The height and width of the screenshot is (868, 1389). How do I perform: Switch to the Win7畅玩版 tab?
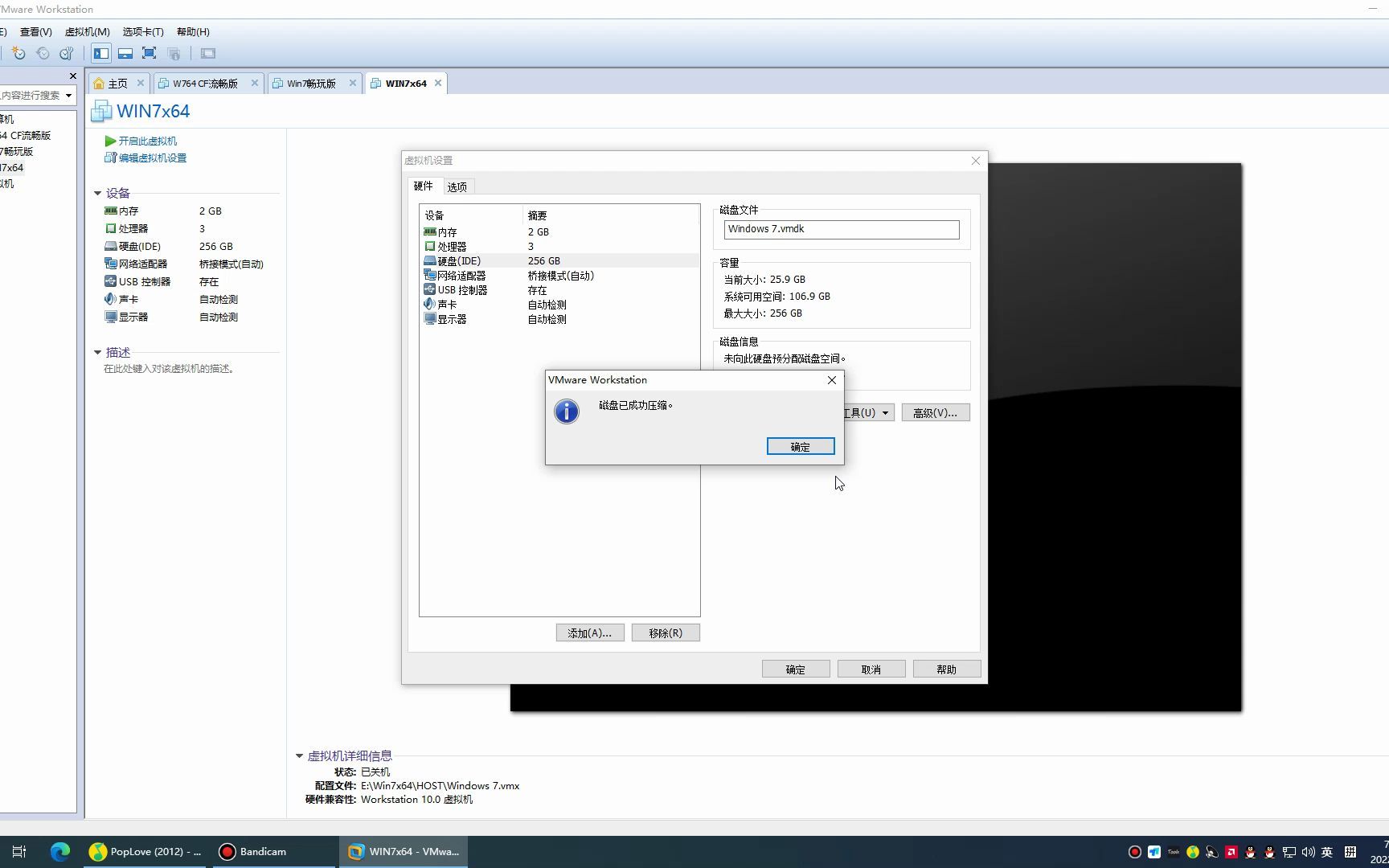pos(313,84)
